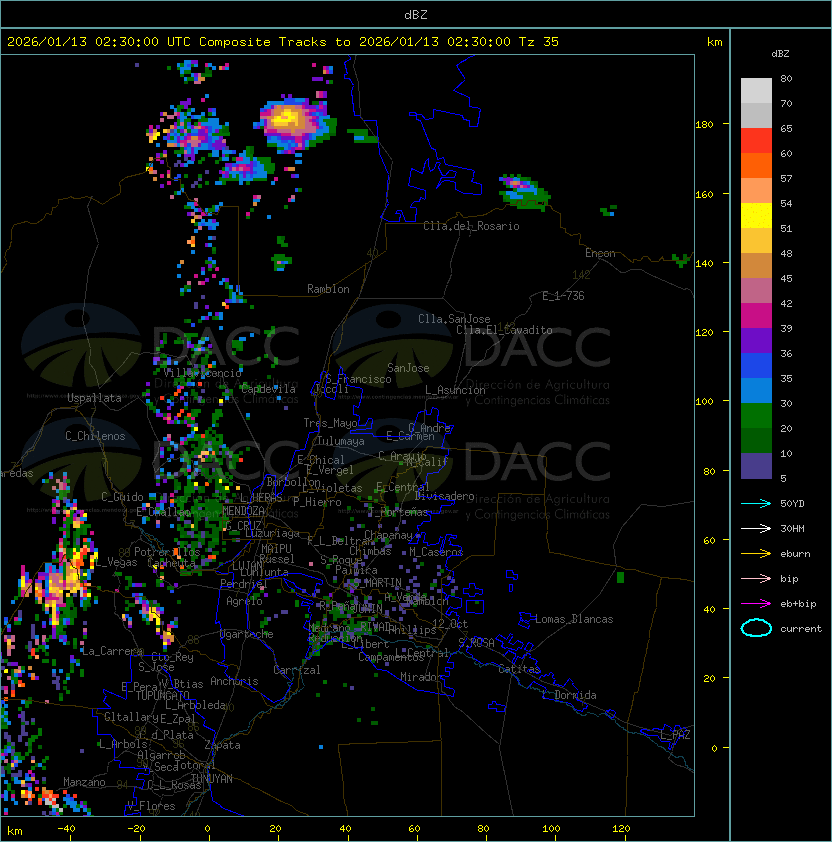Click the '180' km tick on right axis

click(x=704, y=125)
